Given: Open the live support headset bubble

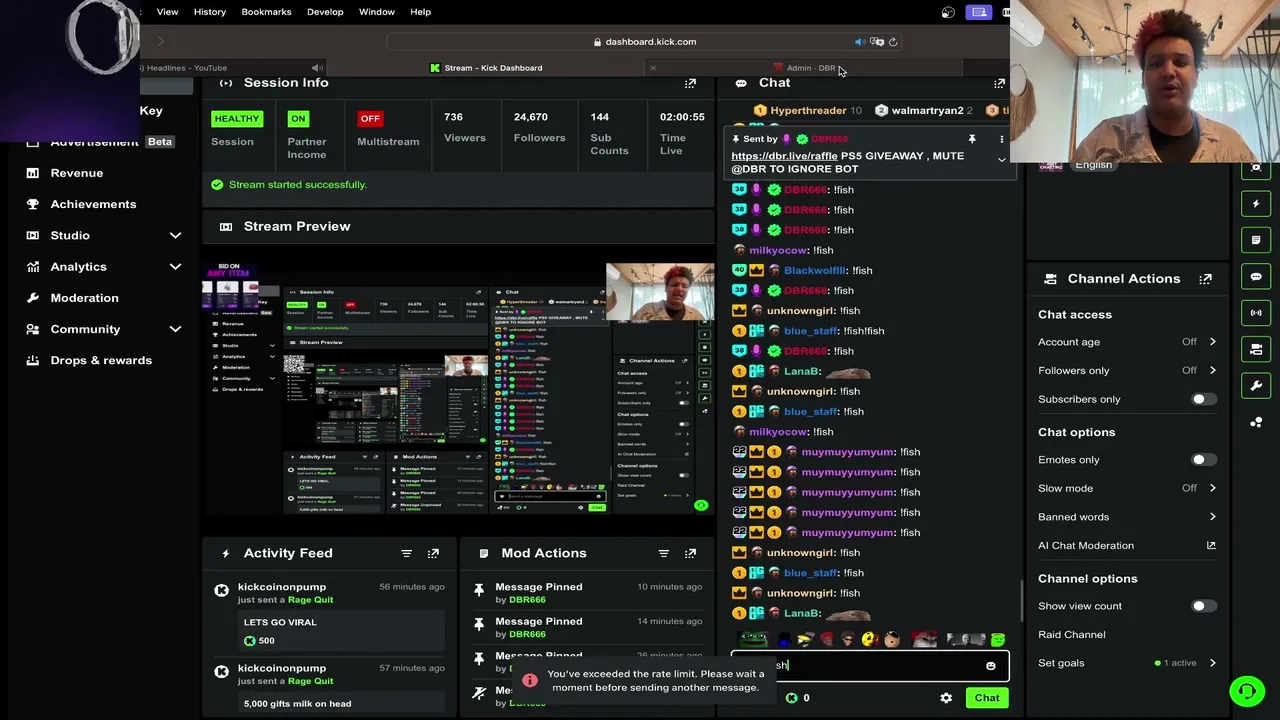Looking at the screenshot, I should (1246, 691).
